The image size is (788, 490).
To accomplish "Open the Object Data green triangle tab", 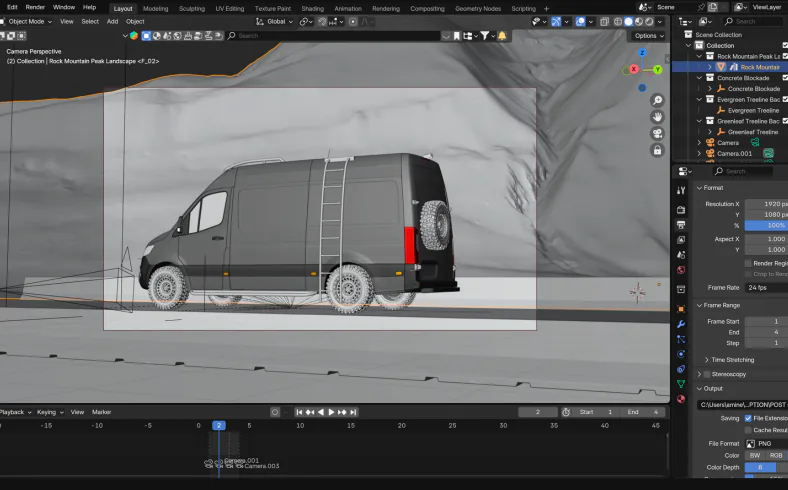I will pyautogui.click(x=681, y=384).
